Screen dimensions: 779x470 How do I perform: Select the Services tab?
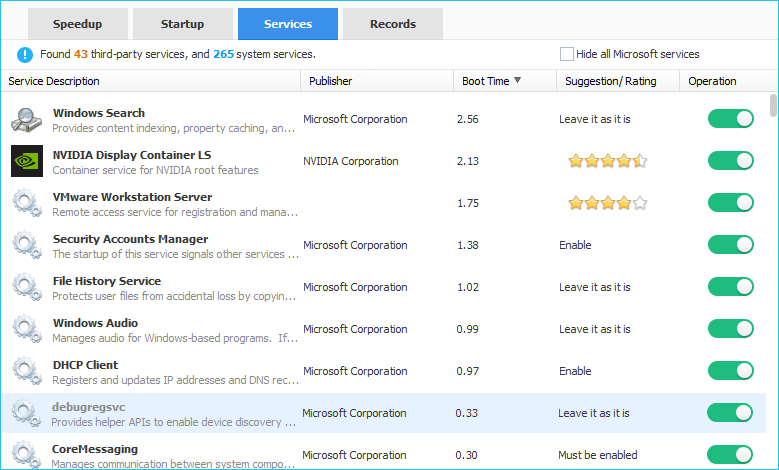(288, 24)
